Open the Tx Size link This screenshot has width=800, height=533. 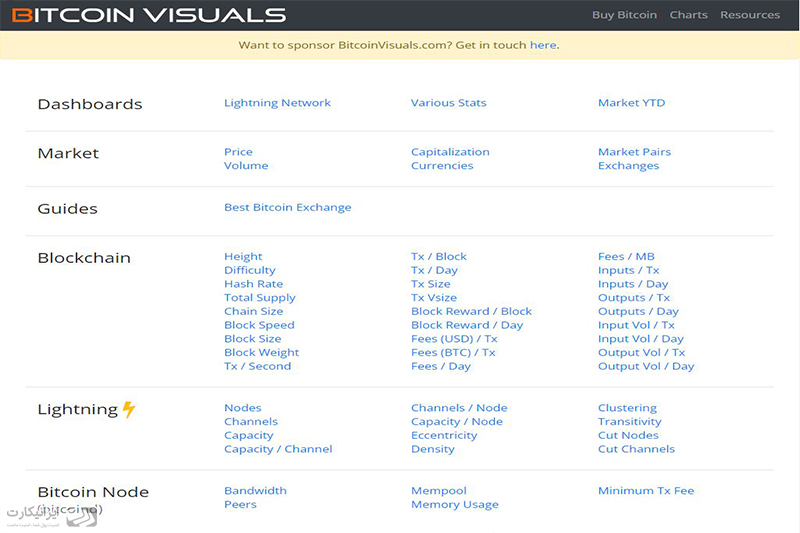(431, 284)
